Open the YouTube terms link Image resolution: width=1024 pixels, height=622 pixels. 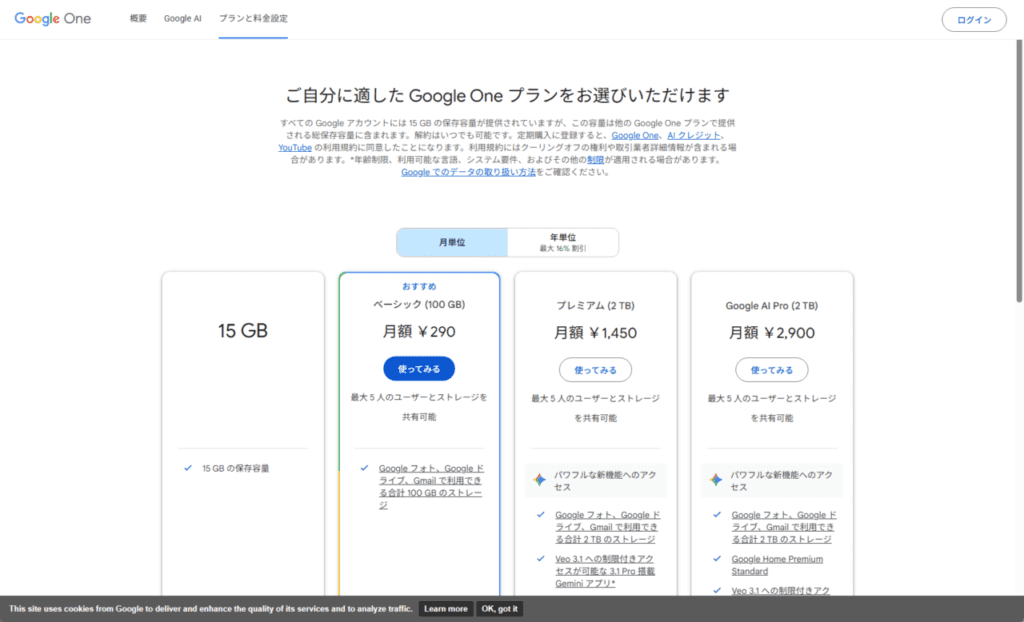[x=295, y=147]
